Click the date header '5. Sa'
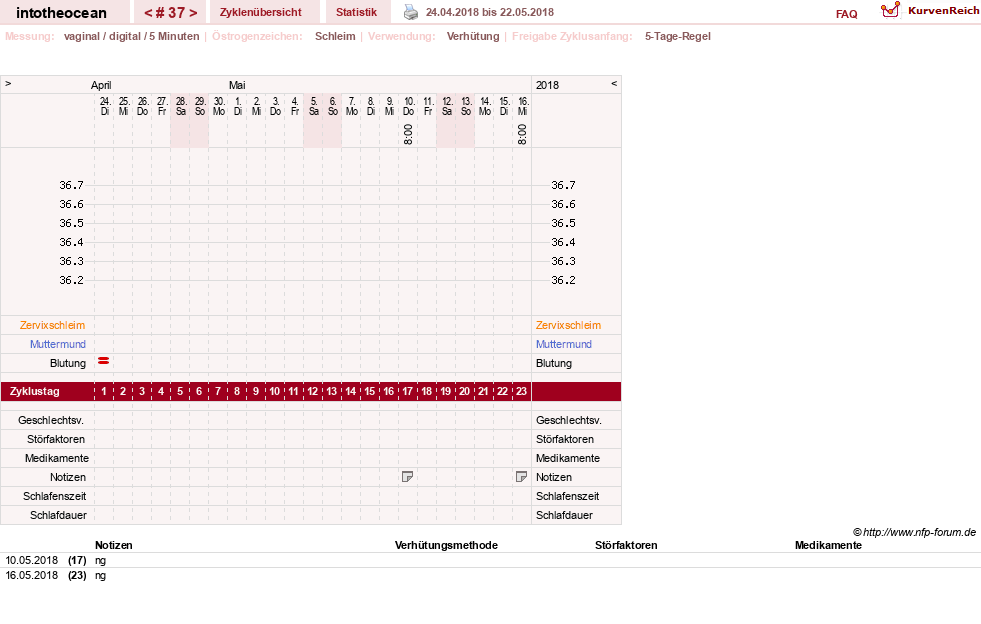This screenshot has width=981, height=624. [x=313, y=106]
